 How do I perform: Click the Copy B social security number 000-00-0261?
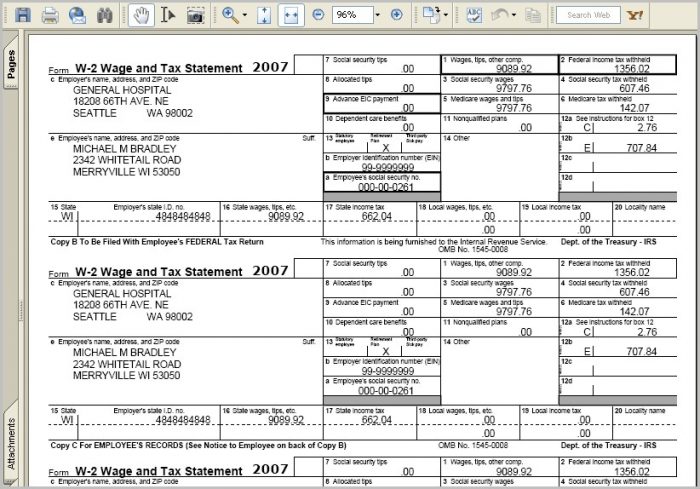(x=386, y=187)
